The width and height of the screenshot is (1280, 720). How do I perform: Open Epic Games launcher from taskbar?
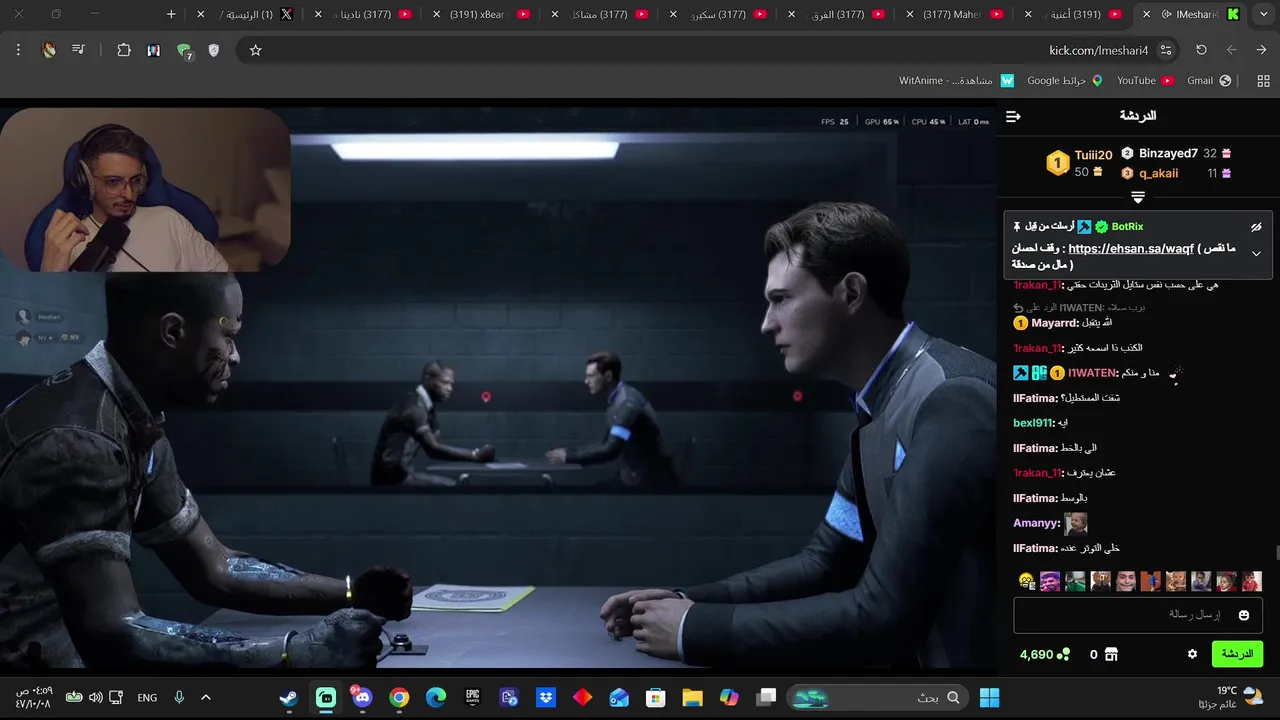(472, 697)
